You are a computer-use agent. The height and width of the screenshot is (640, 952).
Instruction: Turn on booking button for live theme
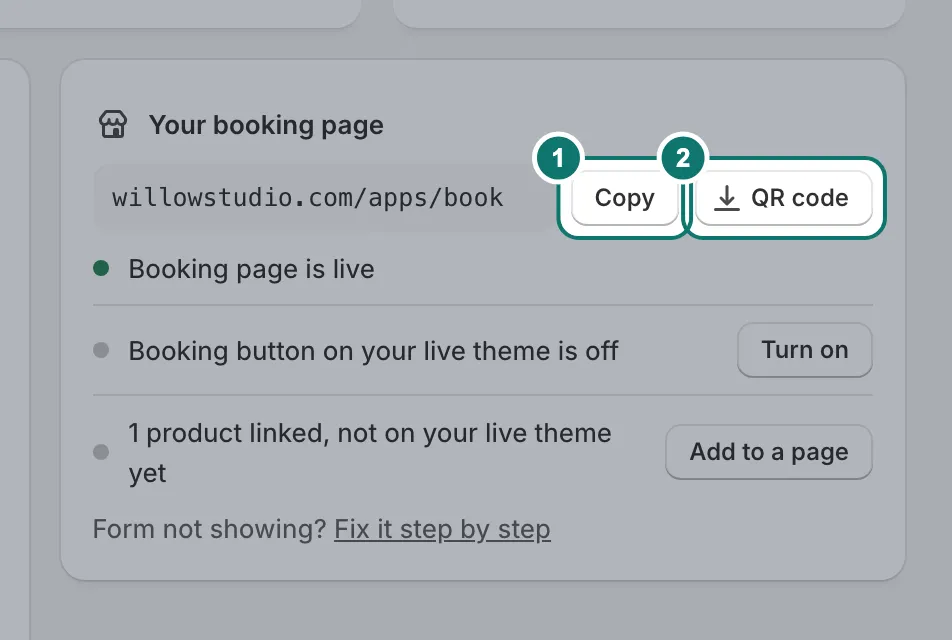pyautogui.click(x=804, y=350)
